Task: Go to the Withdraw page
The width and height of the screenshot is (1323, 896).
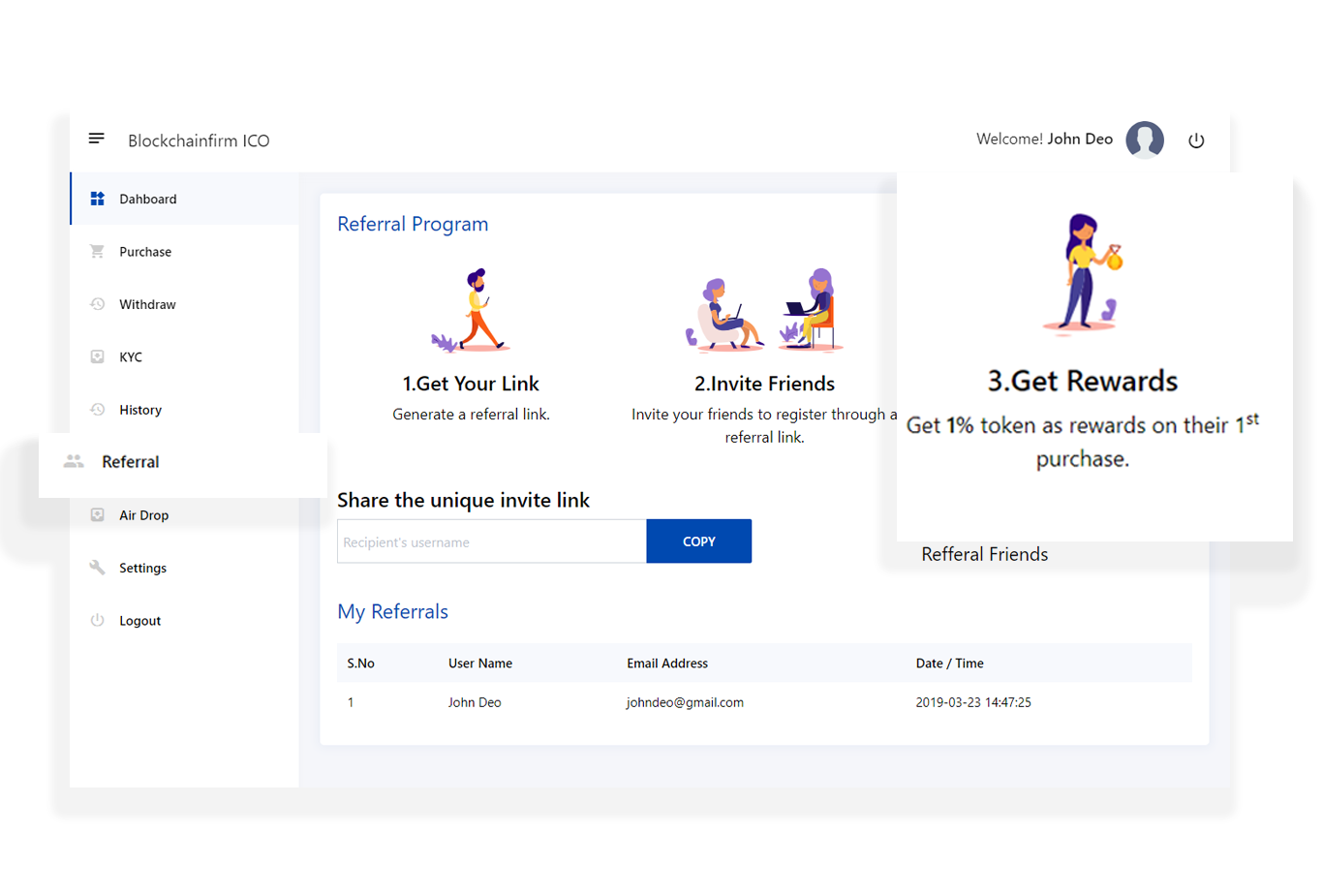Action: 147,304
